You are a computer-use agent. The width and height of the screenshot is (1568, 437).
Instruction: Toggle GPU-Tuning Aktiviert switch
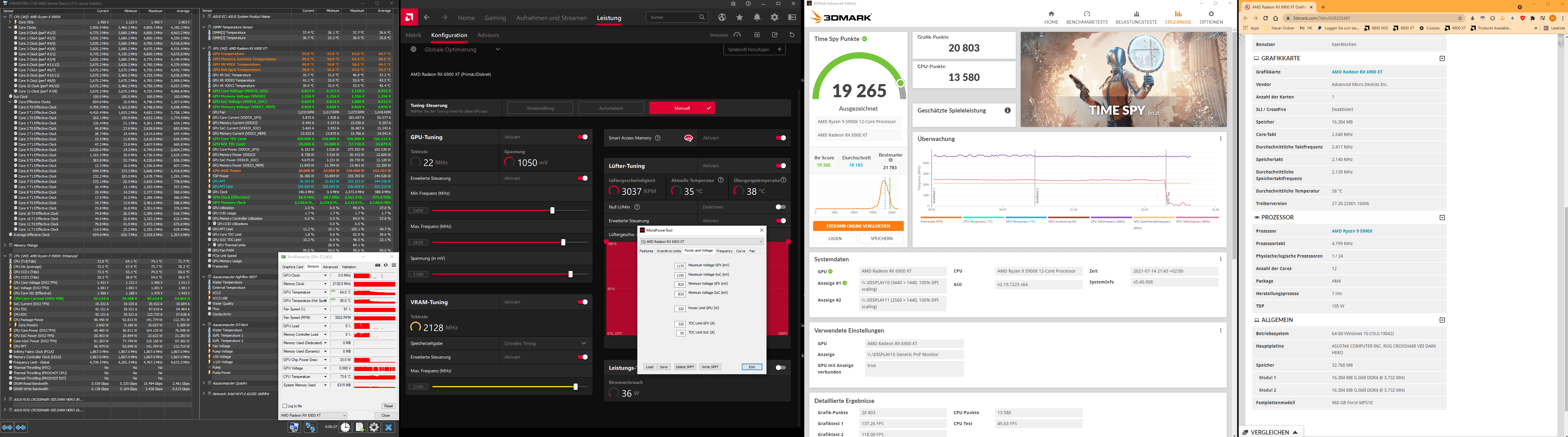pos(583,137)
